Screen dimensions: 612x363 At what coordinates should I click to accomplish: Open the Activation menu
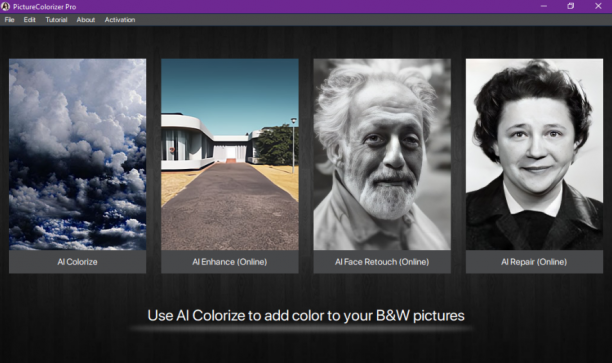click(120, 20)
